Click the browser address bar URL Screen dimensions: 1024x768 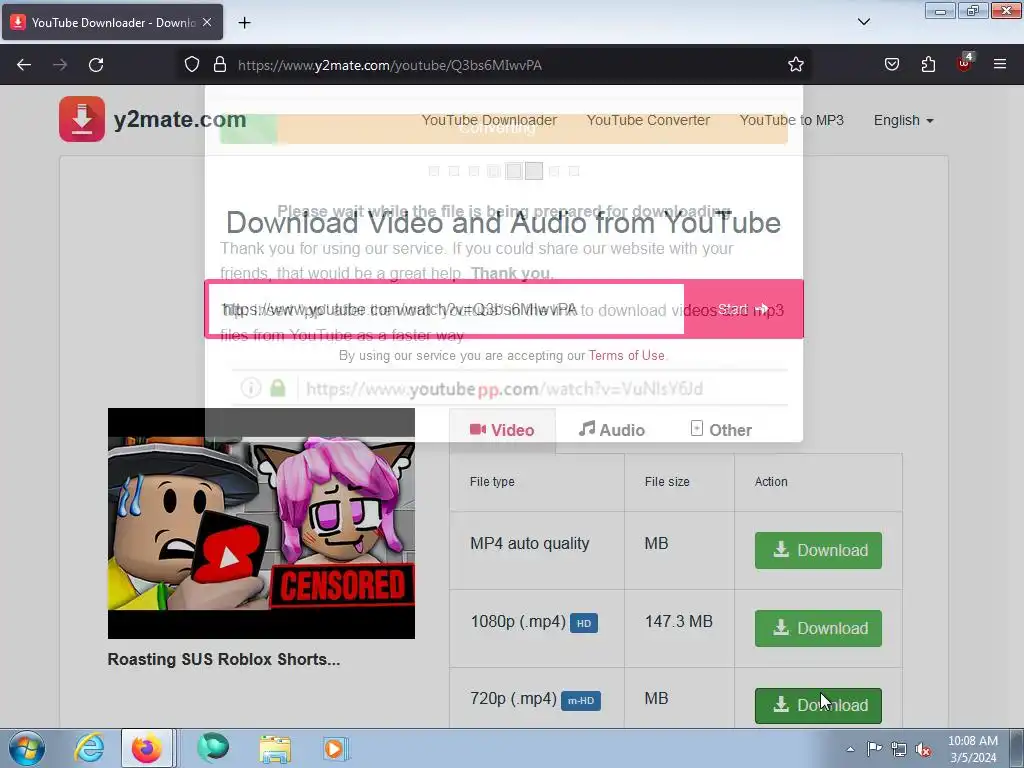390,65
